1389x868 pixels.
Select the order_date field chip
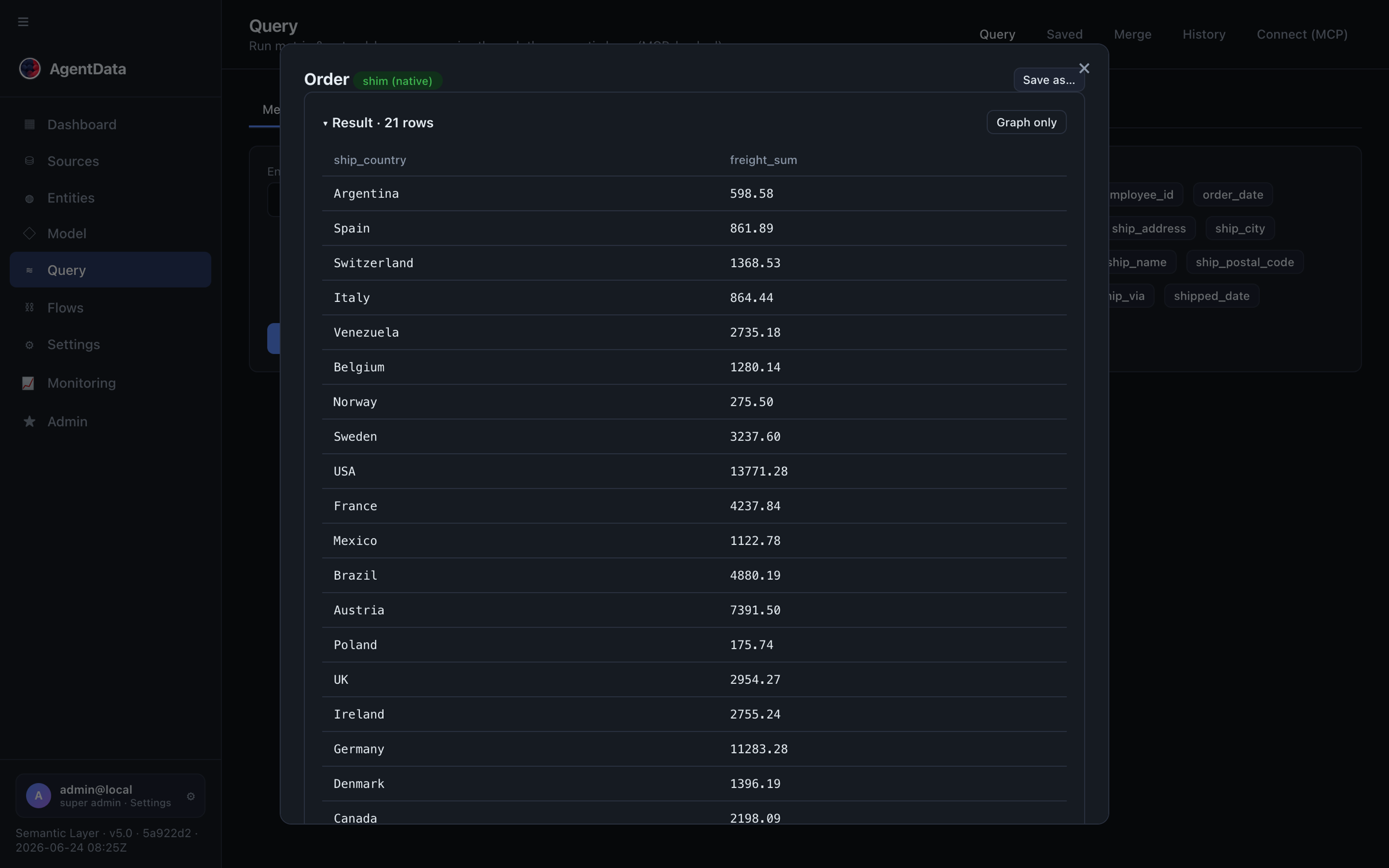pos(1233,194)
